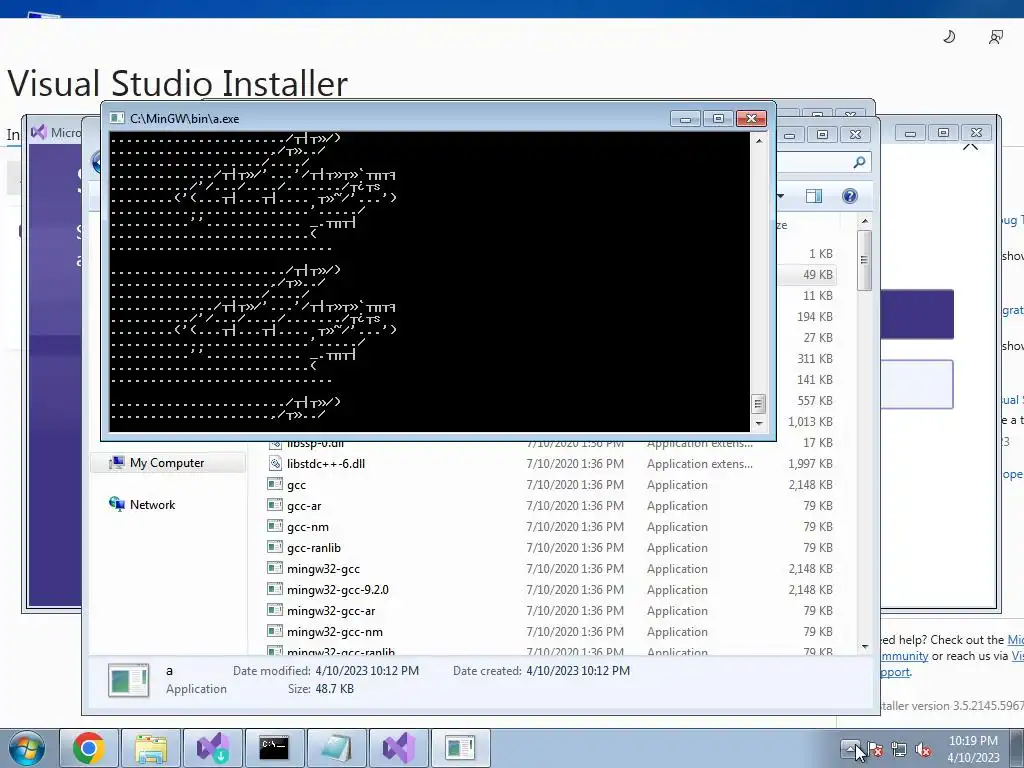This screenshot has width=1024, height=768.
Task: Click the Application type for gcc-ranlib row
Action: tap(677, 547)
